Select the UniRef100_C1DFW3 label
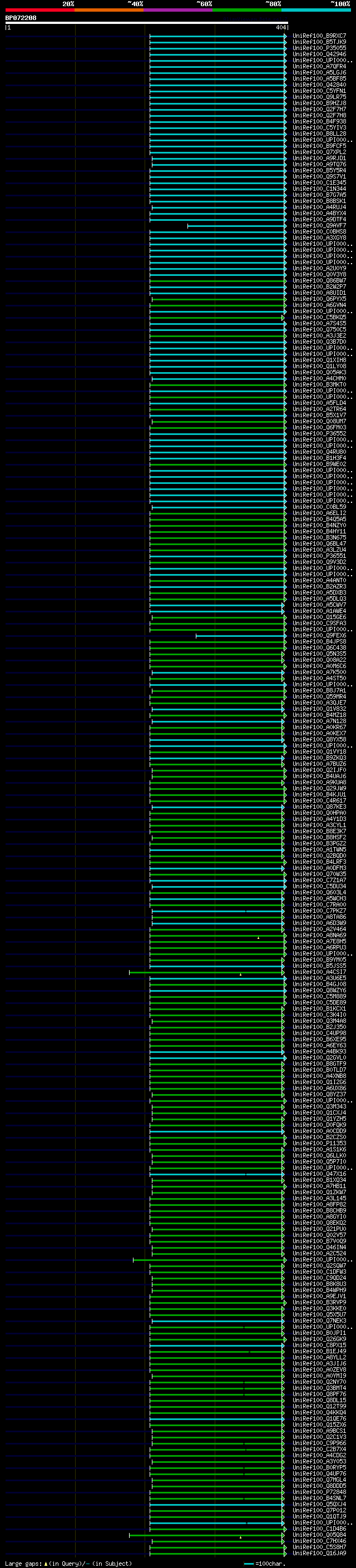The width and height of the screenshot is (356, 1568). [x=319, y=1272]
